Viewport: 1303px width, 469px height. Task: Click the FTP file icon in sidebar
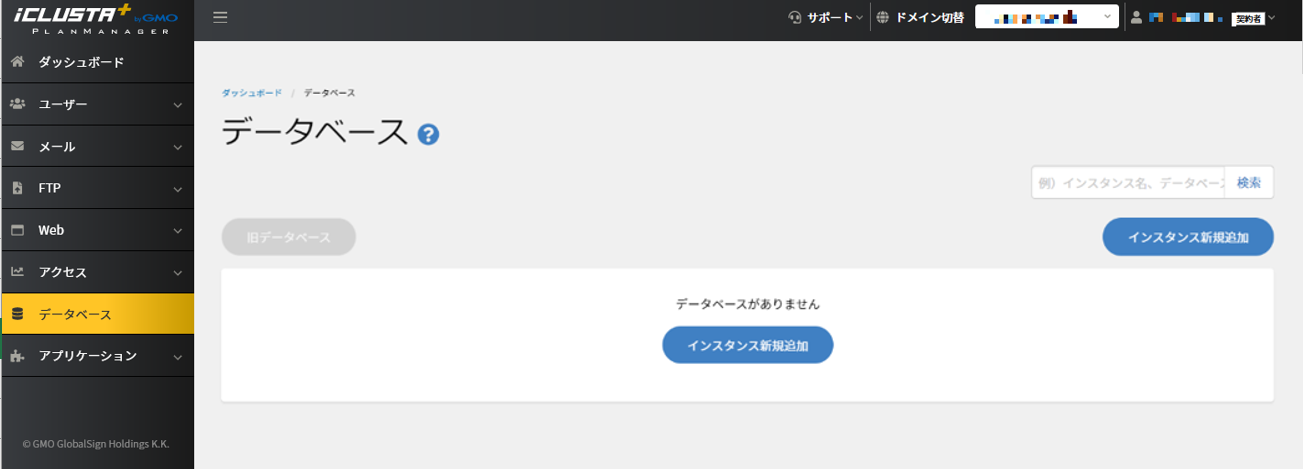(17, 188)
